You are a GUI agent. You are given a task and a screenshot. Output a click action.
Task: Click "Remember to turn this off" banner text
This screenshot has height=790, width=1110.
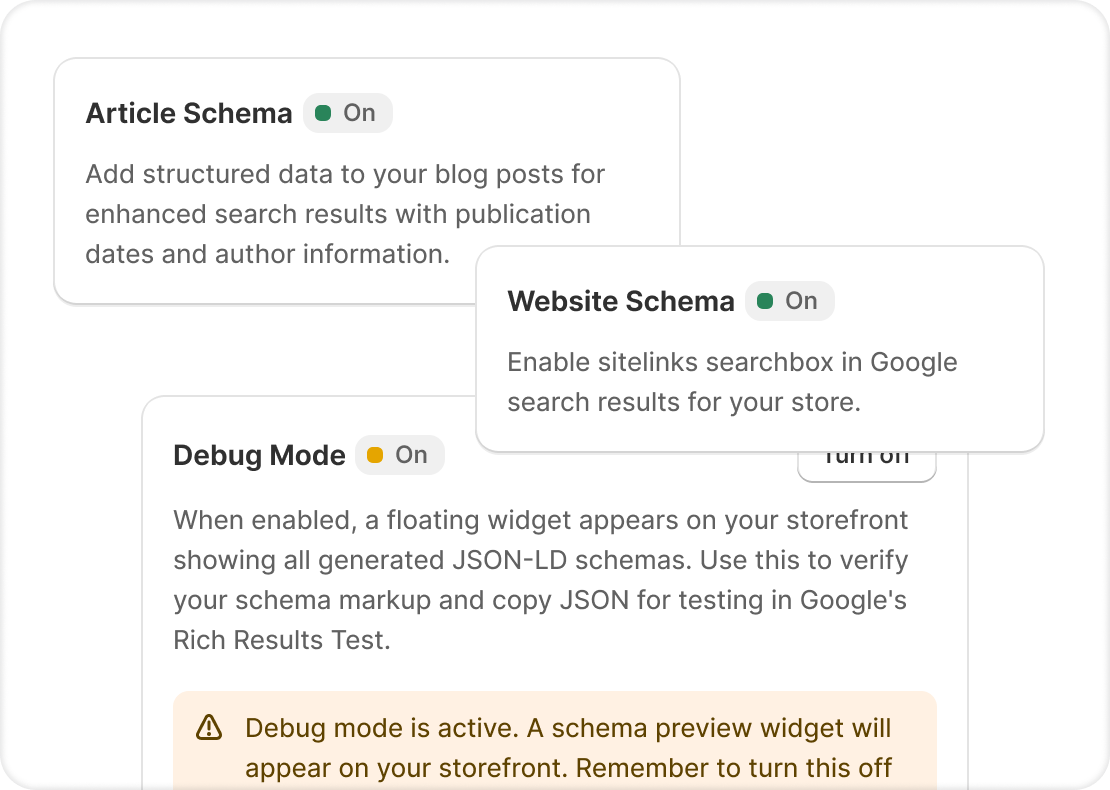[734, 768]
